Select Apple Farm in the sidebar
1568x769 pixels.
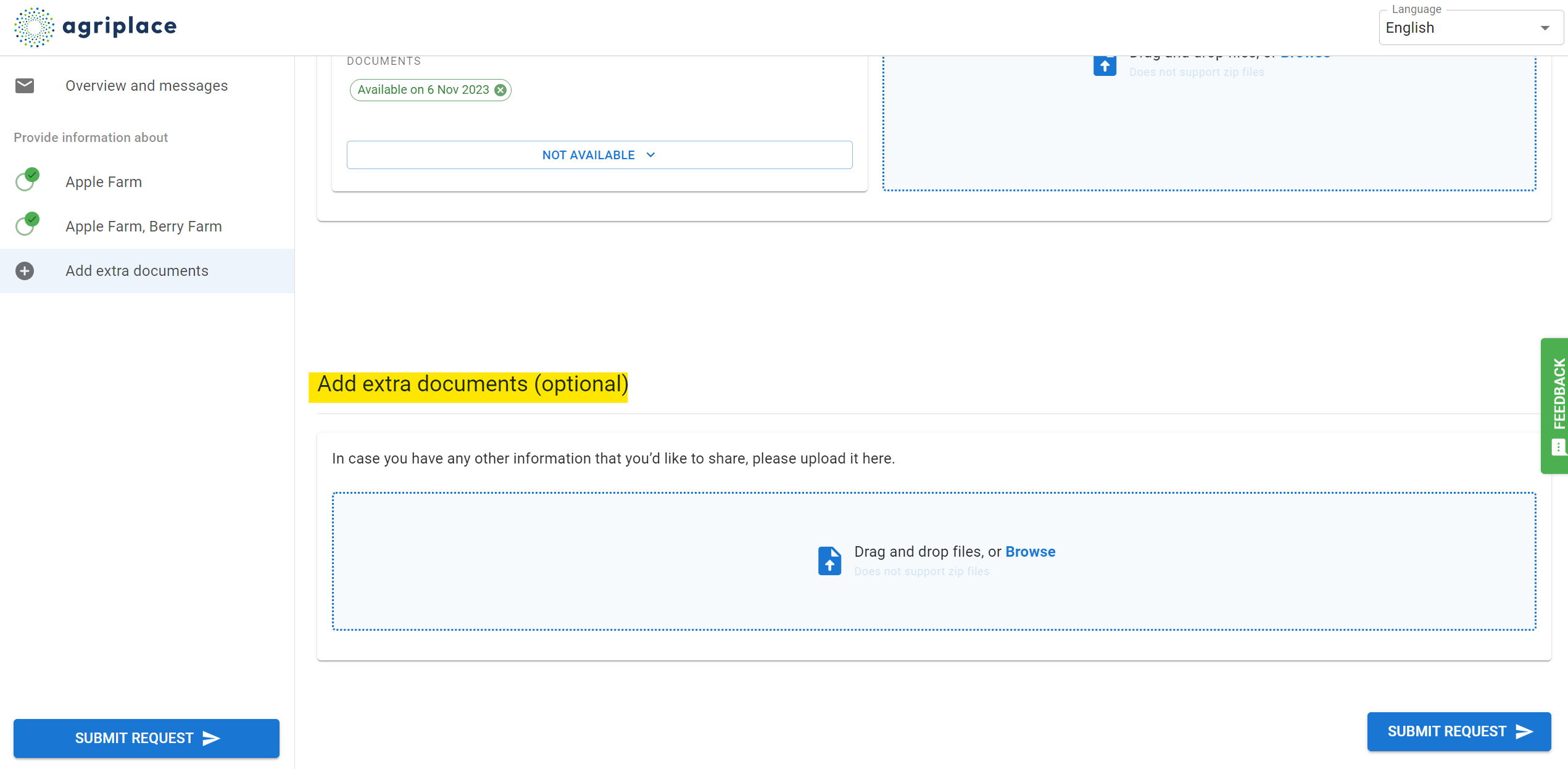point(147,182)
